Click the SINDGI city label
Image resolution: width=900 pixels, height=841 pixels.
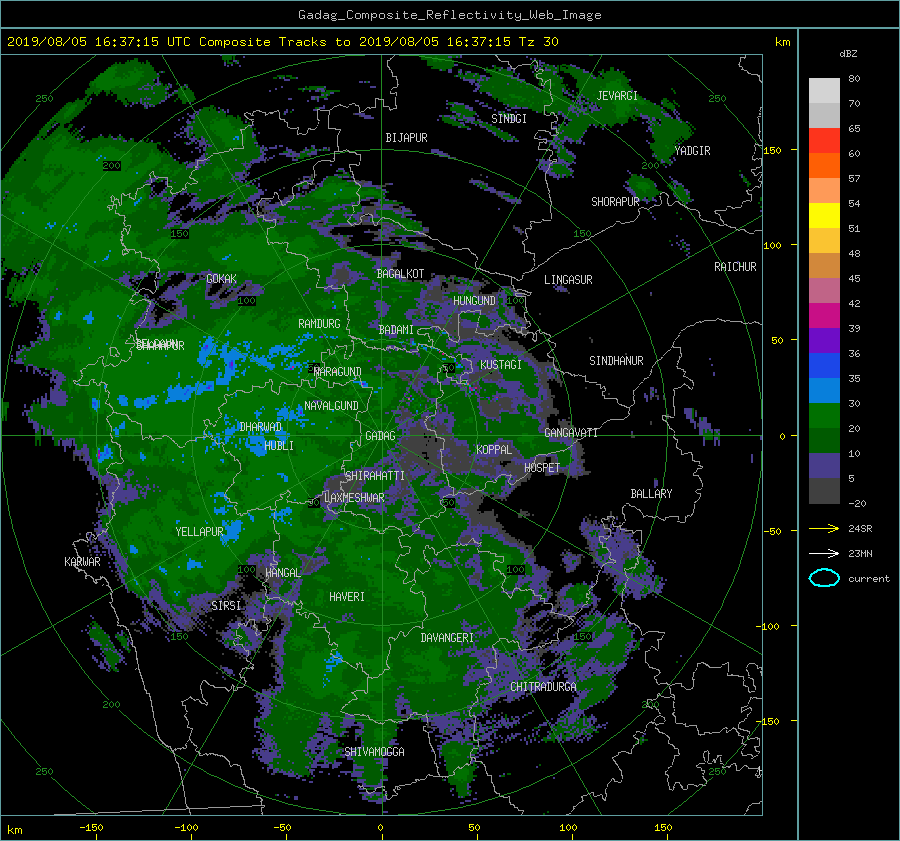[509, 119]
